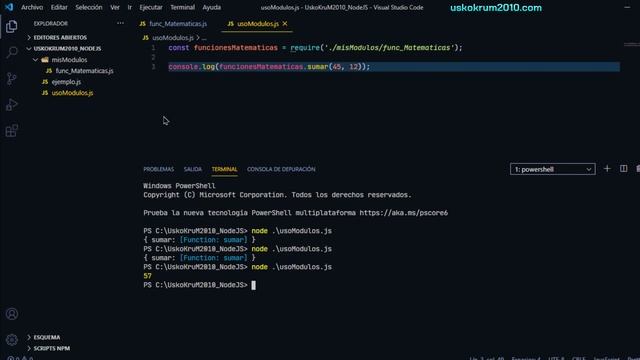Open the Ejecutar menu

point(151,7)
